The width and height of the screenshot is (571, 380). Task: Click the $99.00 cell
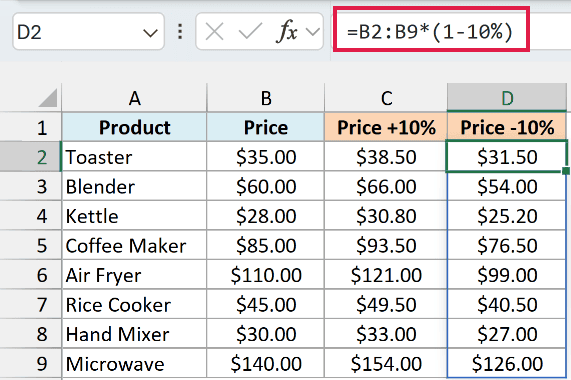tap(507, 275)
